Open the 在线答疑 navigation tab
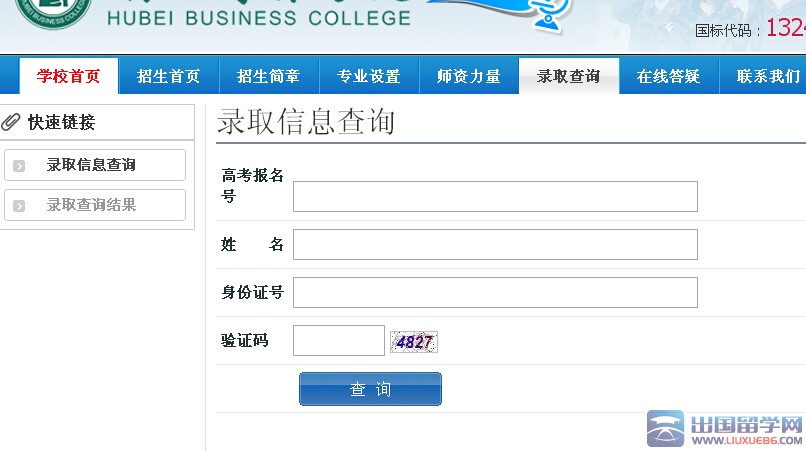Image resolution: width=806 pixels, height=451 pixels. (x=668, y=76)
